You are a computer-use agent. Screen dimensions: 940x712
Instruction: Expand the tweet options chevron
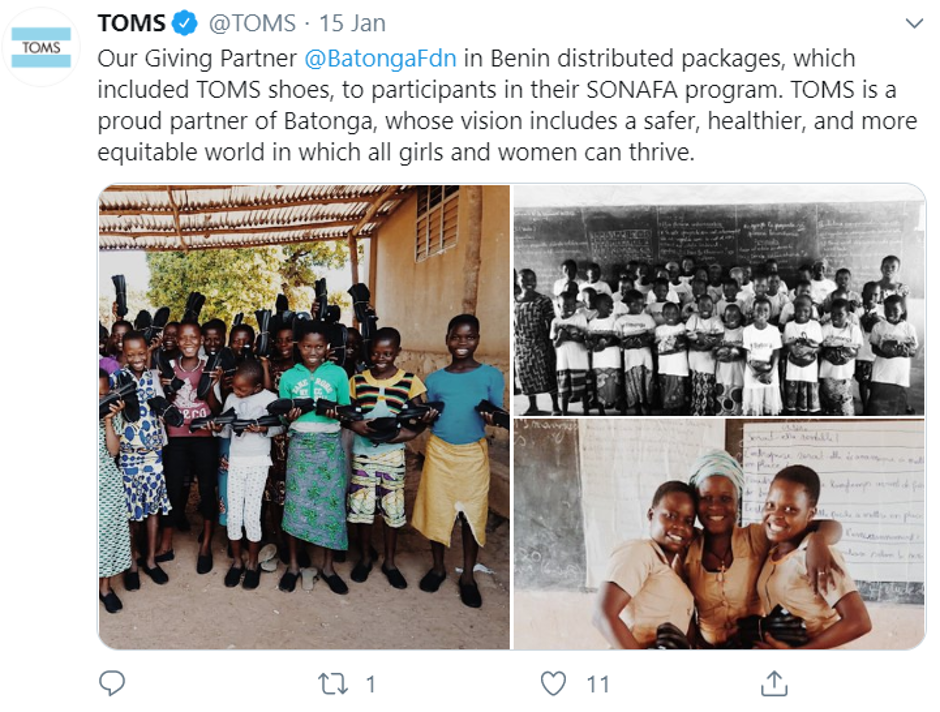914,24
